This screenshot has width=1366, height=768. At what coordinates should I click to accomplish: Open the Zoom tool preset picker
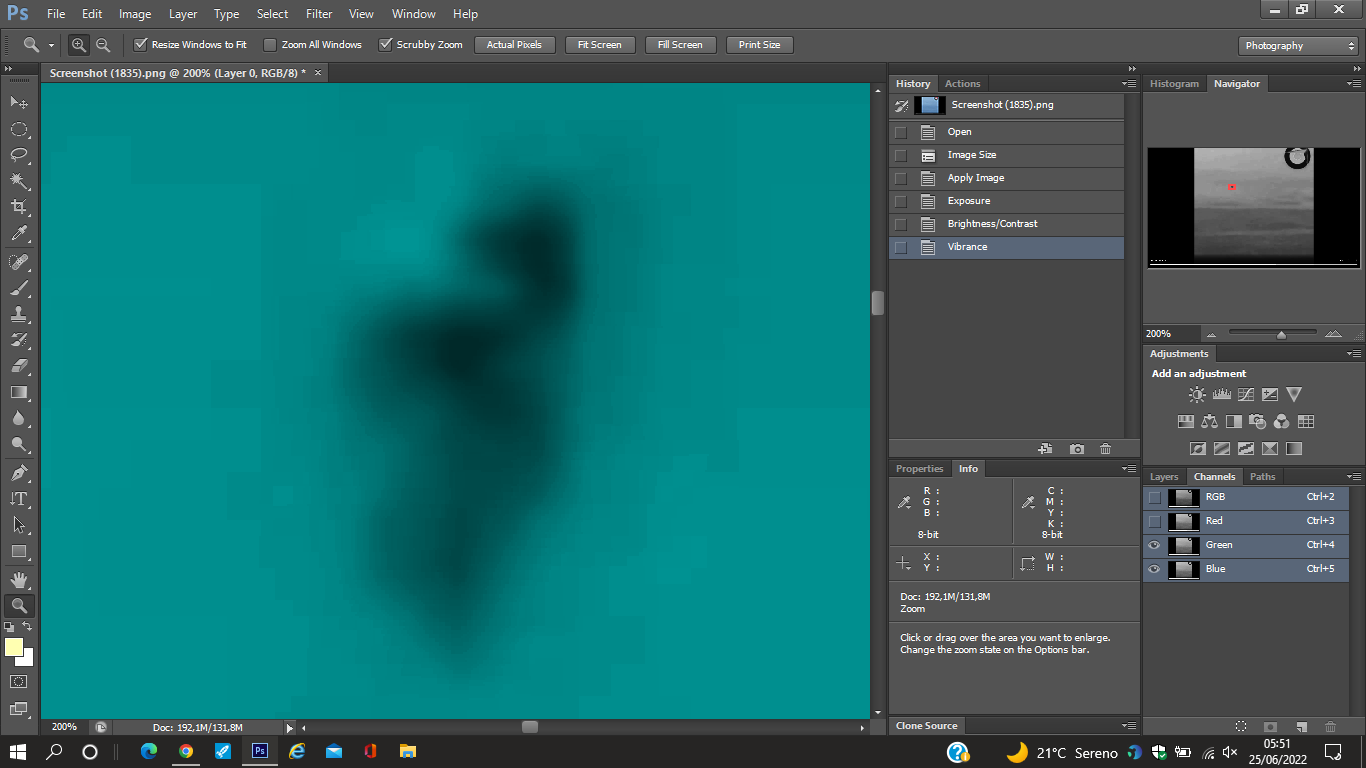39,45
